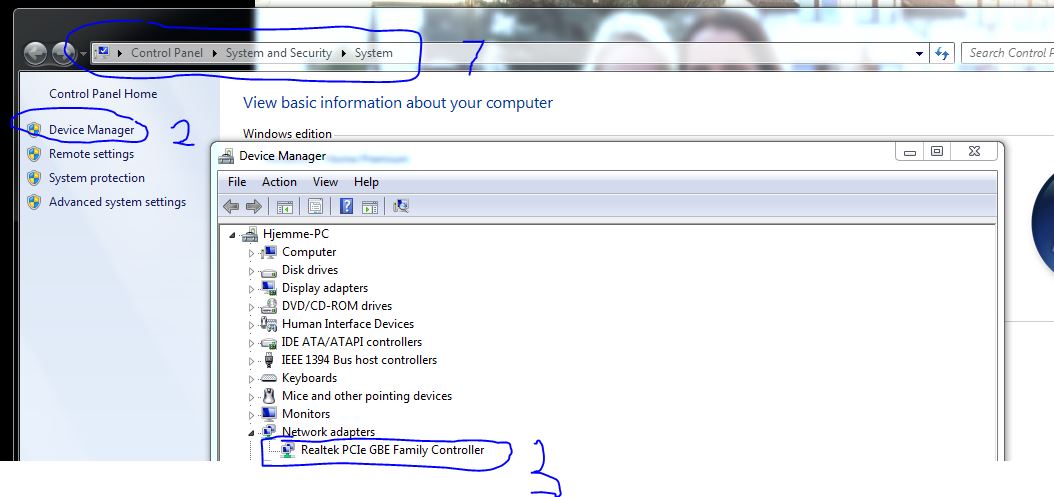
Task: Open the File menu
Action: 237,182
